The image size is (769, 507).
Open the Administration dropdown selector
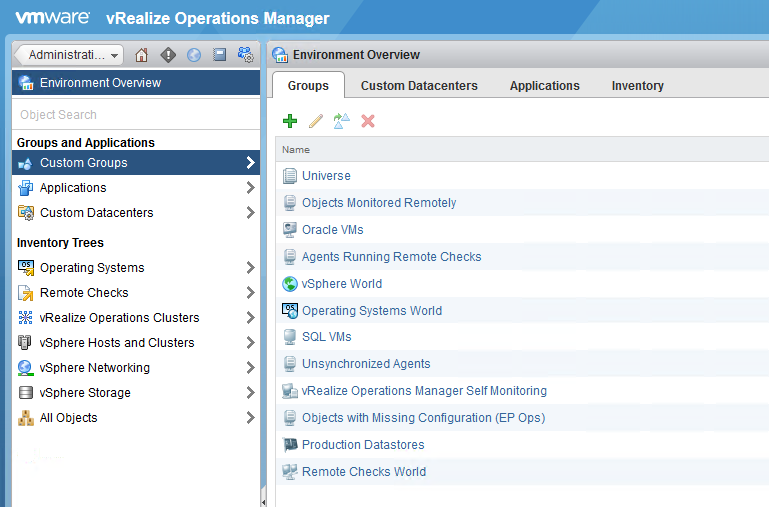coord(69,55)
